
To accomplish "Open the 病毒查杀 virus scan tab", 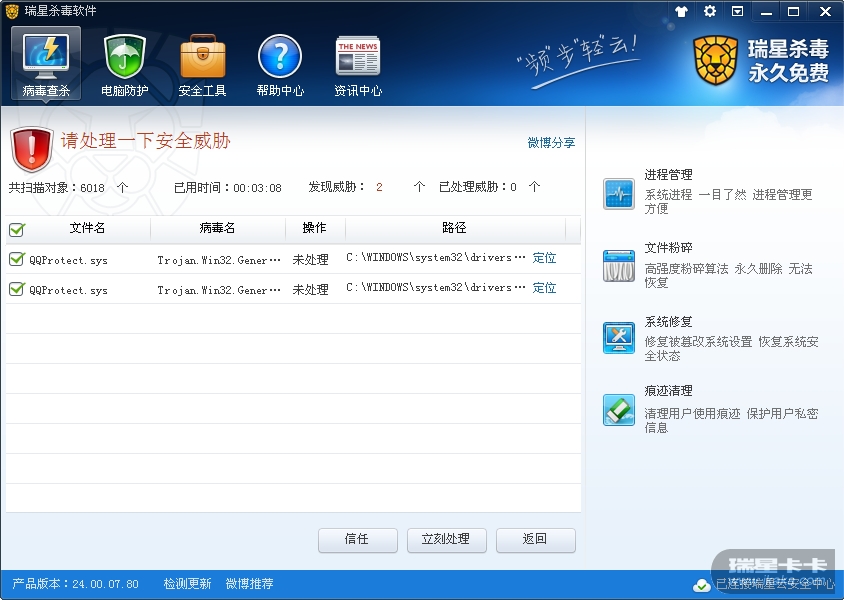I will [x=46, y=63].
